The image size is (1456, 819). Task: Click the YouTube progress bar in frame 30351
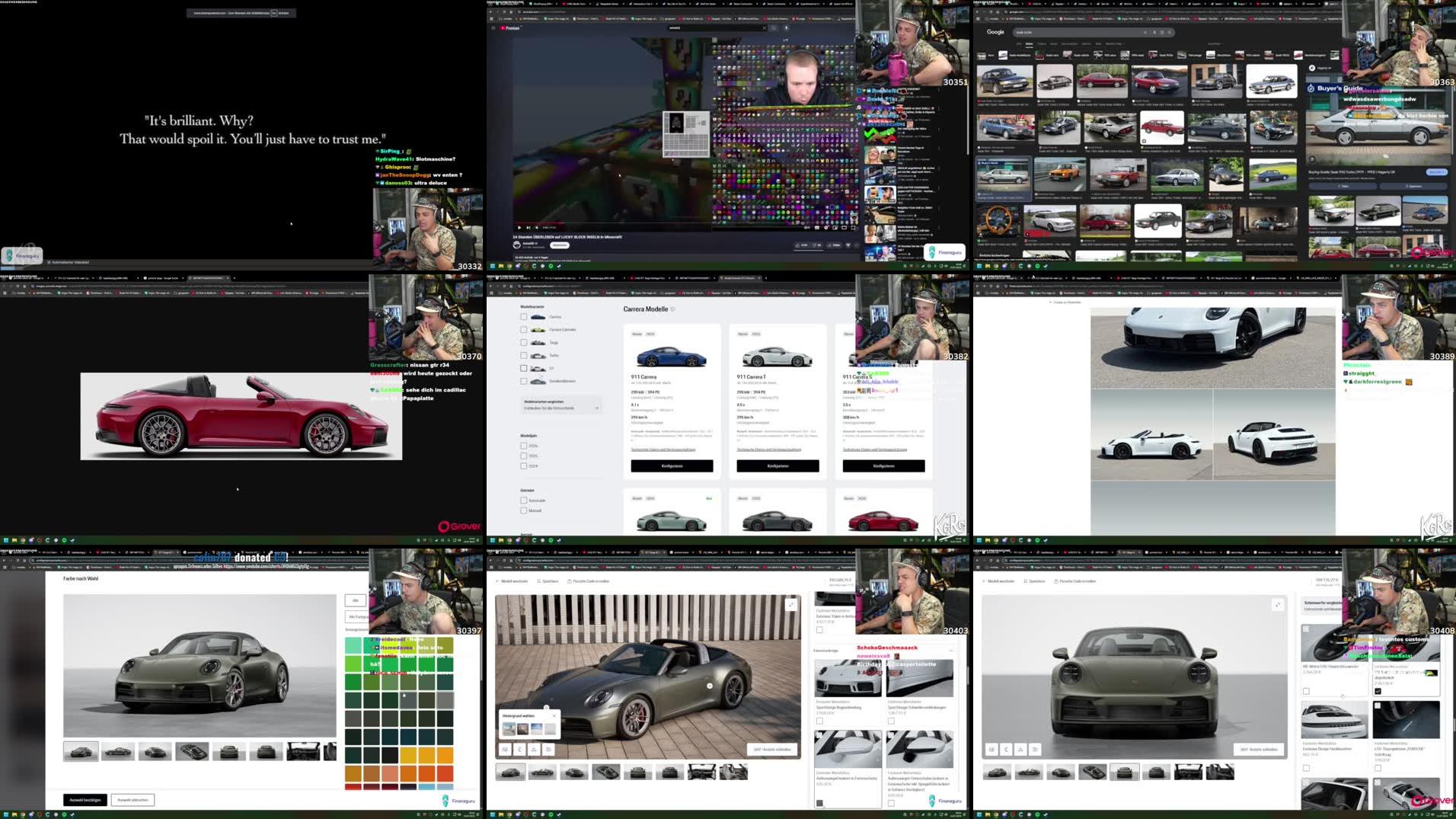point(685,222)
